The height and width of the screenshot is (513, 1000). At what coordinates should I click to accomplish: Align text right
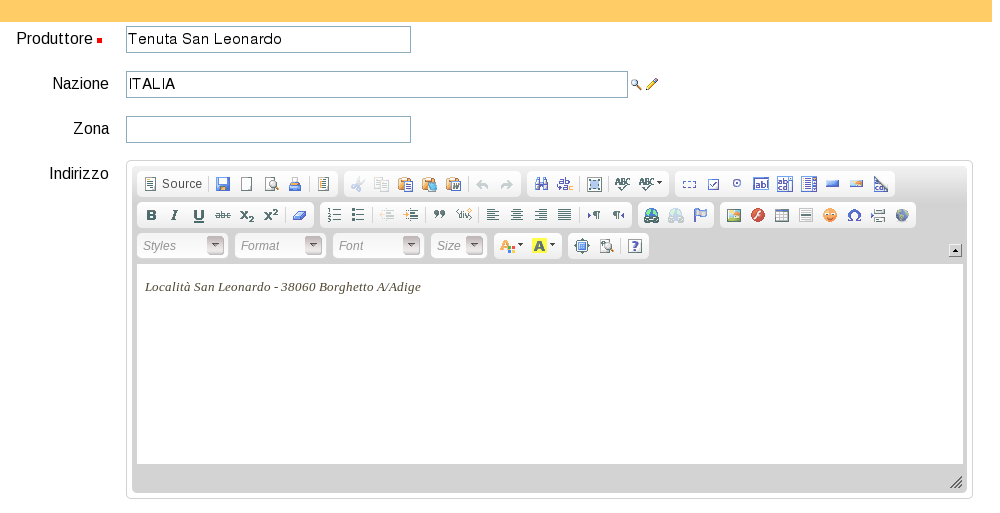[541, 215]
